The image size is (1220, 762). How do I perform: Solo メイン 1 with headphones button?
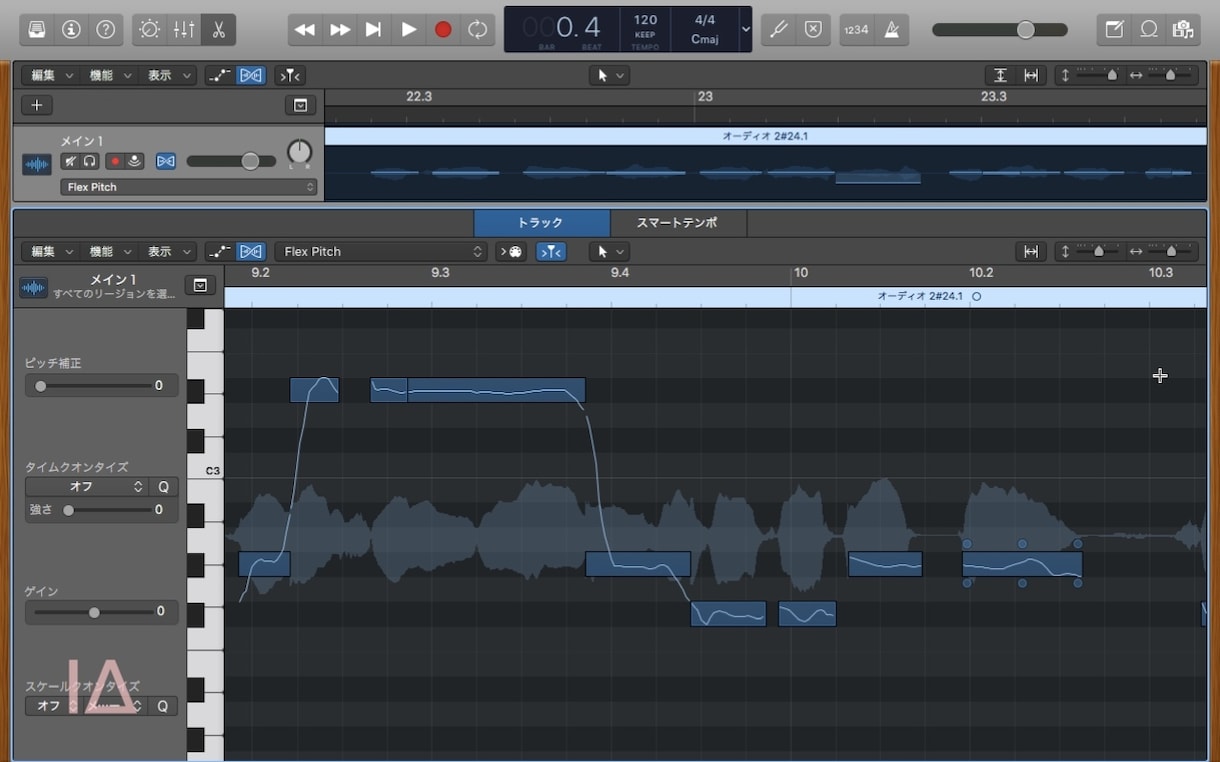tap(88, 161)
